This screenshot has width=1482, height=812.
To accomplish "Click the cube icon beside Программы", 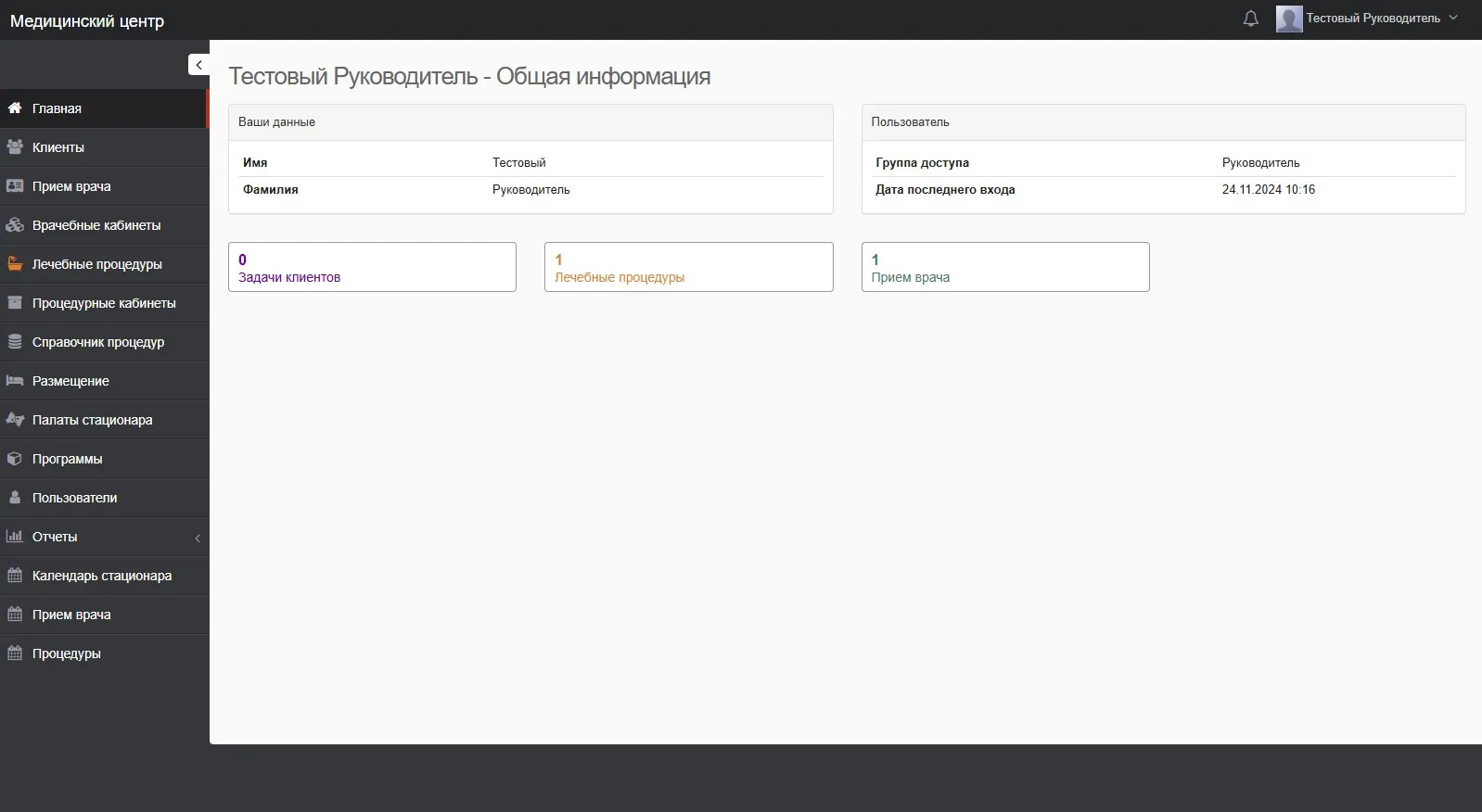I will (x=15, y=459).
